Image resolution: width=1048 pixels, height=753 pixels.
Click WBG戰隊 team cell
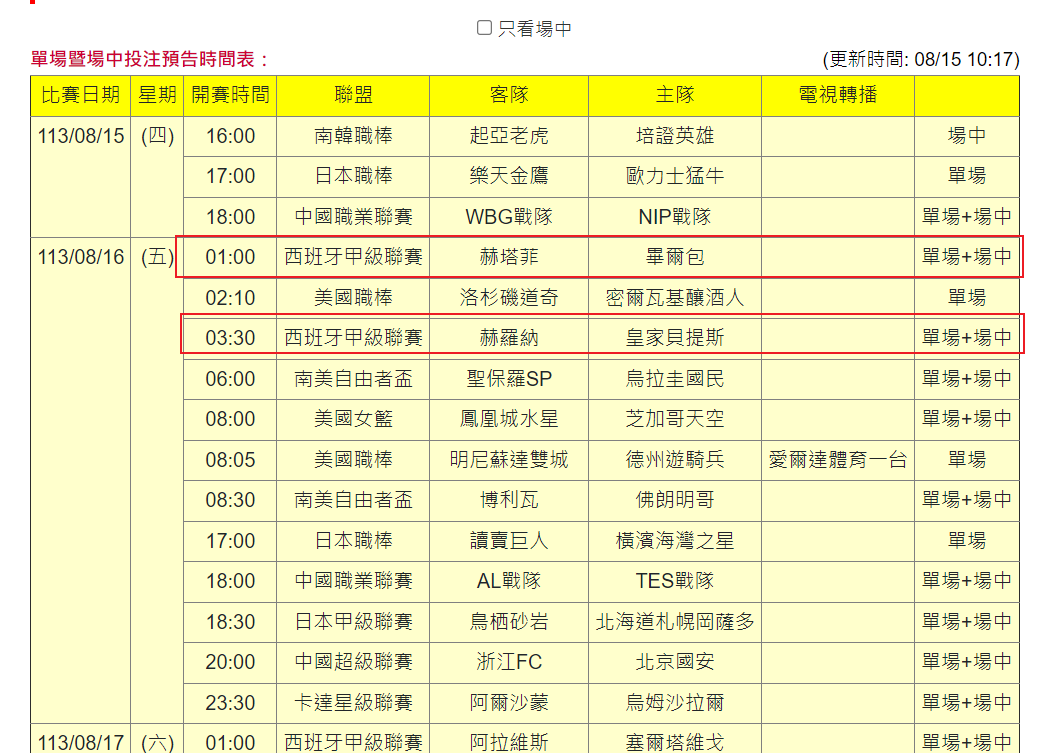(x=509, y=217)
